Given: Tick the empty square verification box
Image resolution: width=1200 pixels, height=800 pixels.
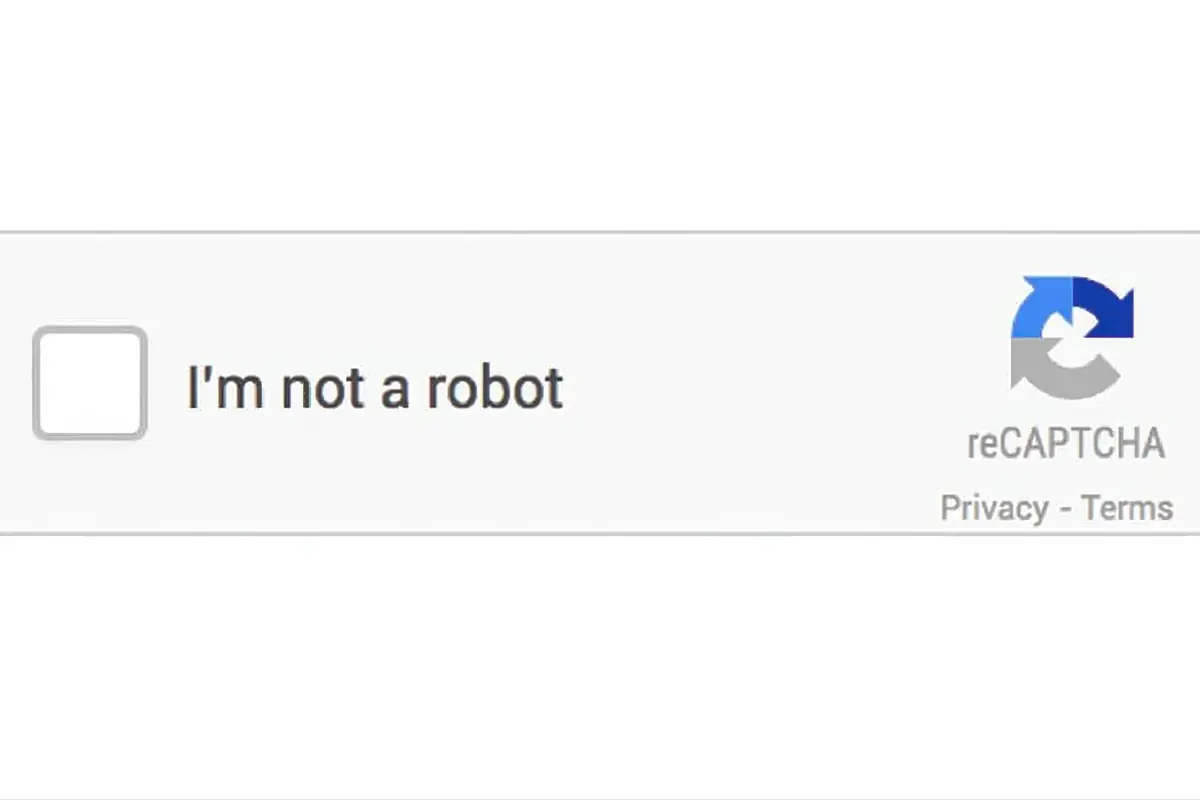Looking at the screenshot, I should click(x=90, y=383).
